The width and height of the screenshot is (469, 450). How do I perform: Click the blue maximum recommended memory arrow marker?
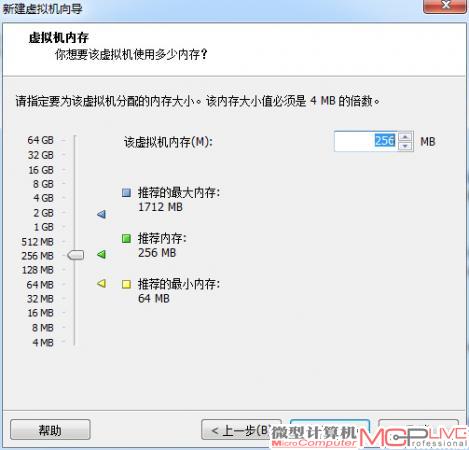tap(101, 214)
